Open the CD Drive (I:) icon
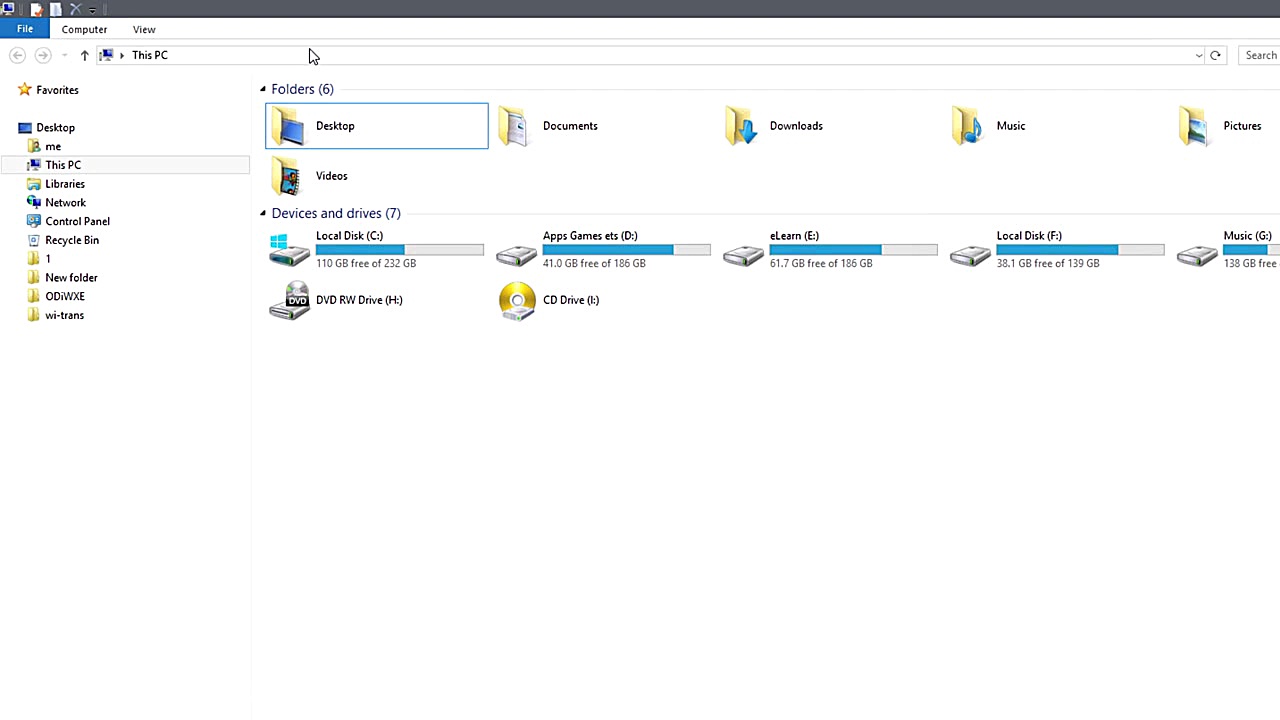This screenshot has width=1280, height=720. click(517, 300)
